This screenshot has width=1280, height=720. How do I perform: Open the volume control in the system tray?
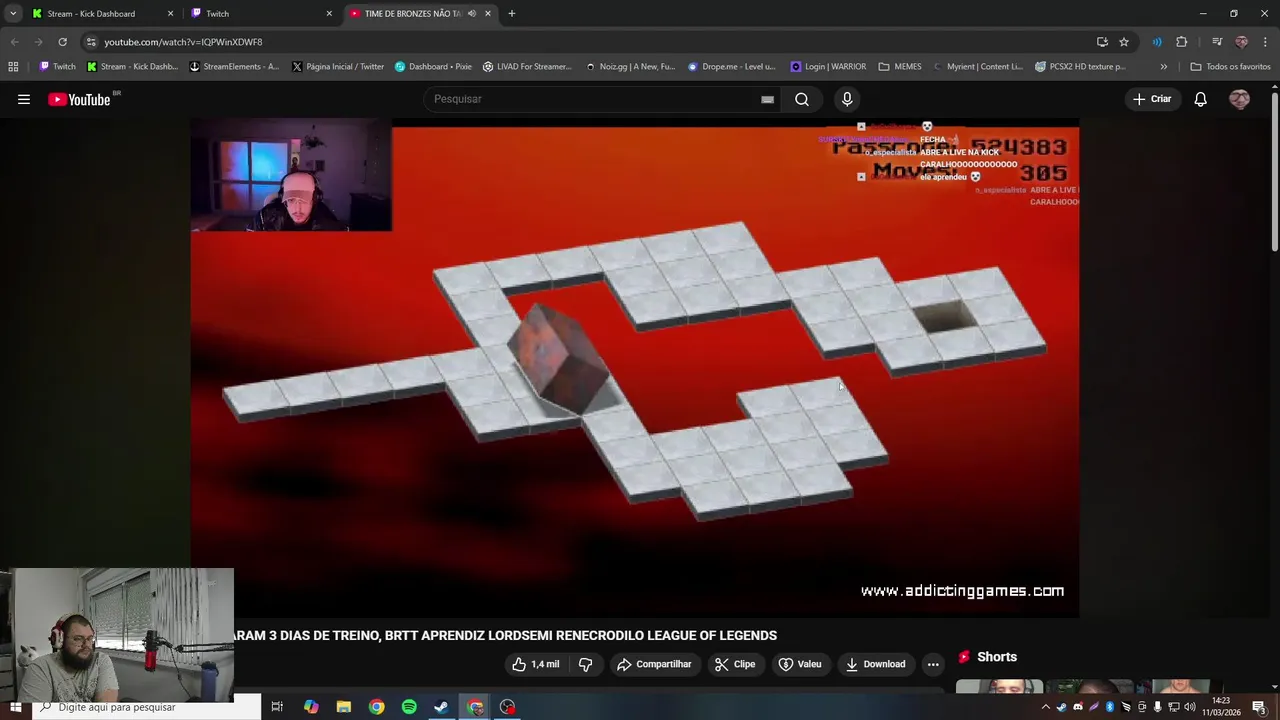point(1190,707)
